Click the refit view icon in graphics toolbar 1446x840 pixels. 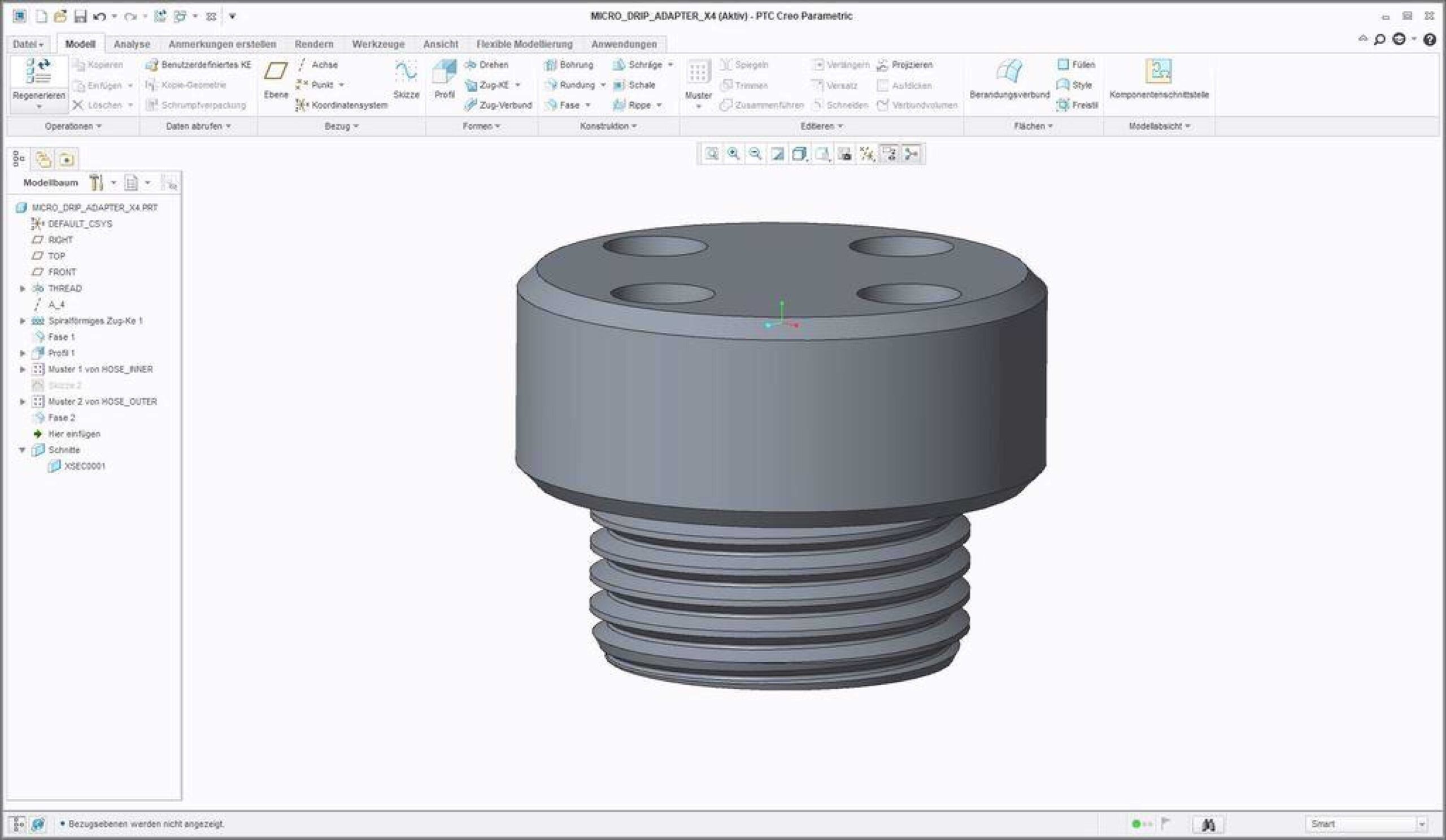pos(712,154)
